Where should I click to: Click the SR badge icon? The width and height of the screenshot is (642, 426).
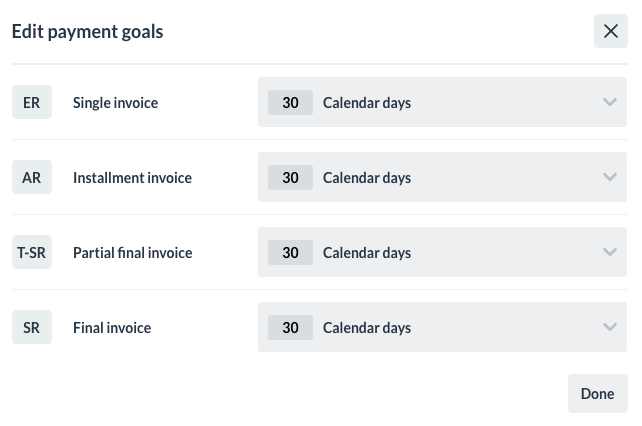[32, 328]
